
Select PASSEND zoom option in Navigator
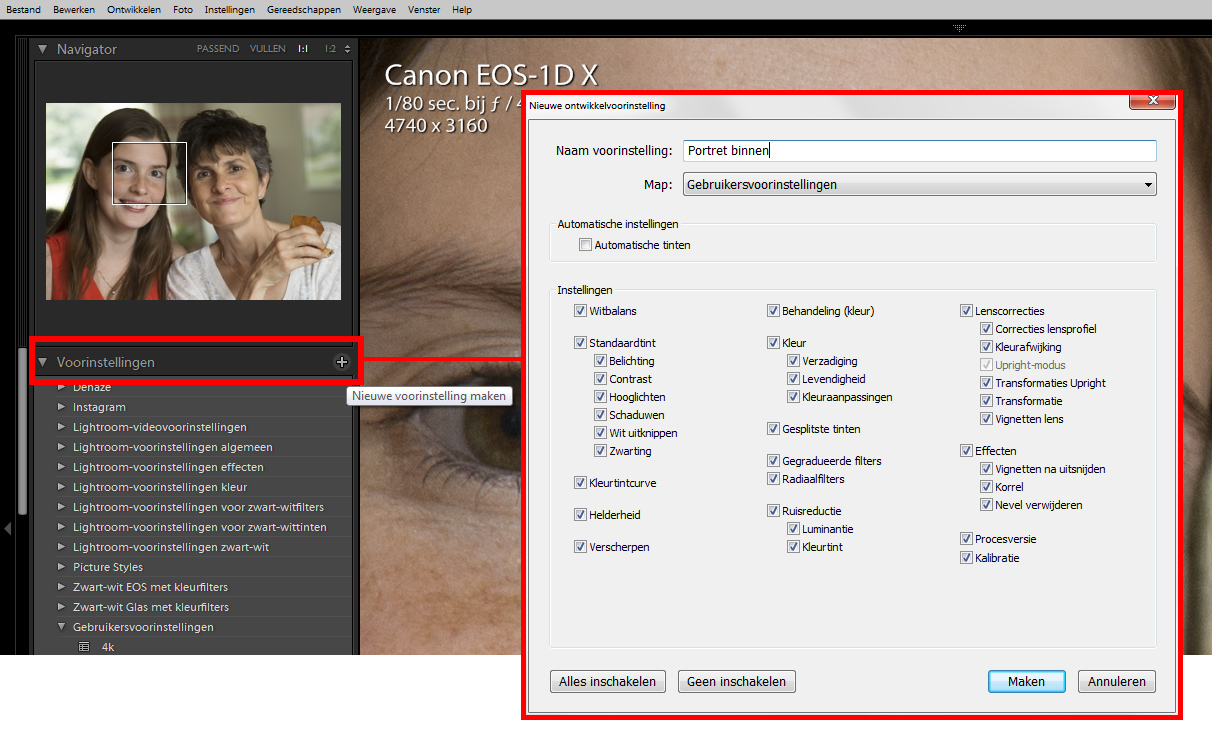[x=217, y=49]
